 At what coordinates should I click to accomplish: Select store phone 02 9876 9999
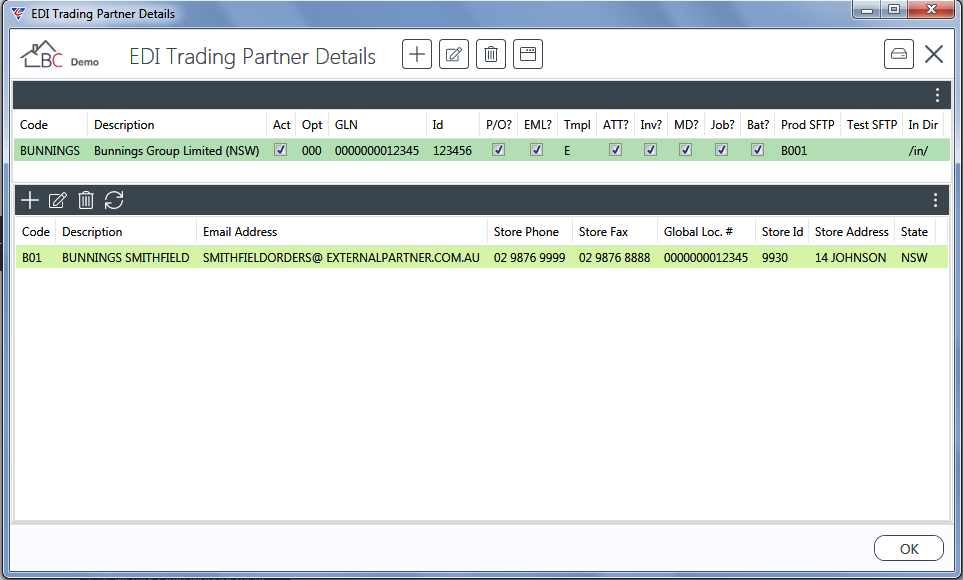point(529,257)
